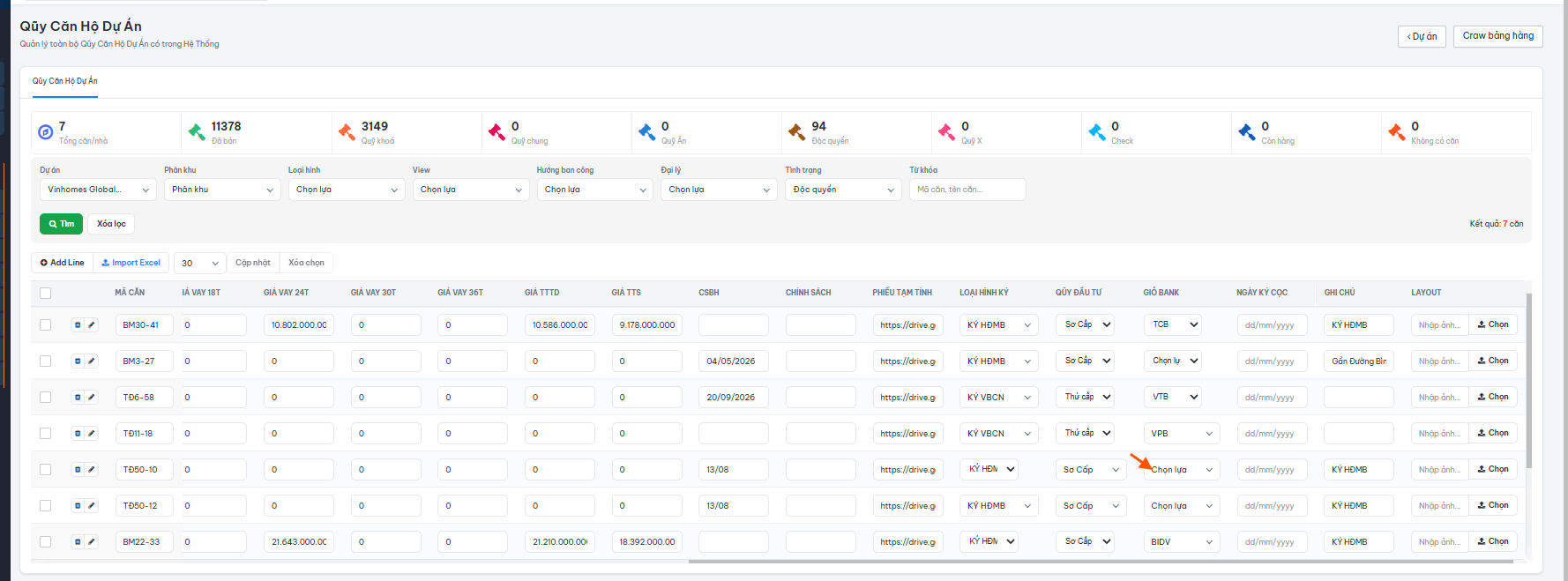
Task: Click the green Tìm search button
Action: 61,224
